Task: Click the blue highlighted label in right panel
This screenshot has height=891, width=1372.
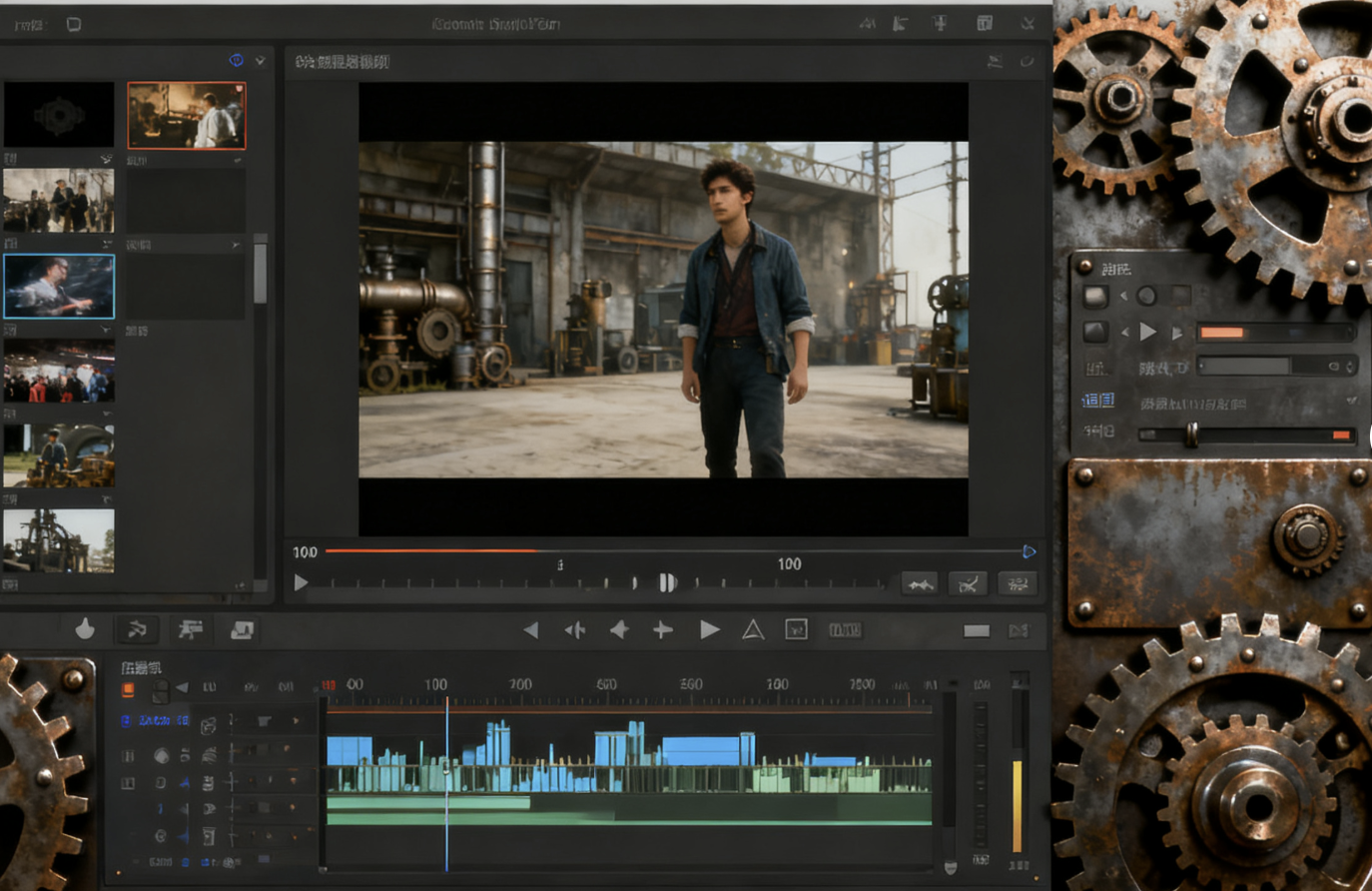Action: [x=1098, y=401]
